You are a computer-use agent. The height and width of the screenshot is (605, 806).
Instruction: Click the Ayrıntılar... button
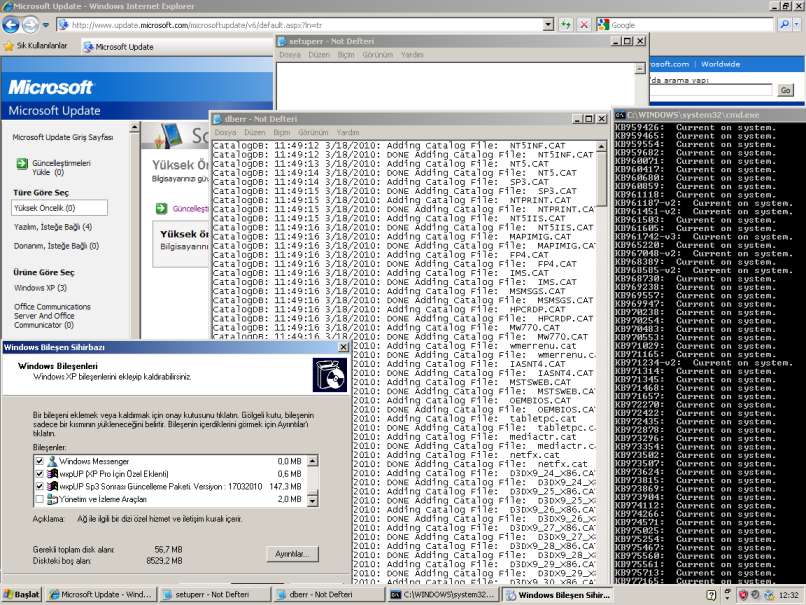[292, 554]
